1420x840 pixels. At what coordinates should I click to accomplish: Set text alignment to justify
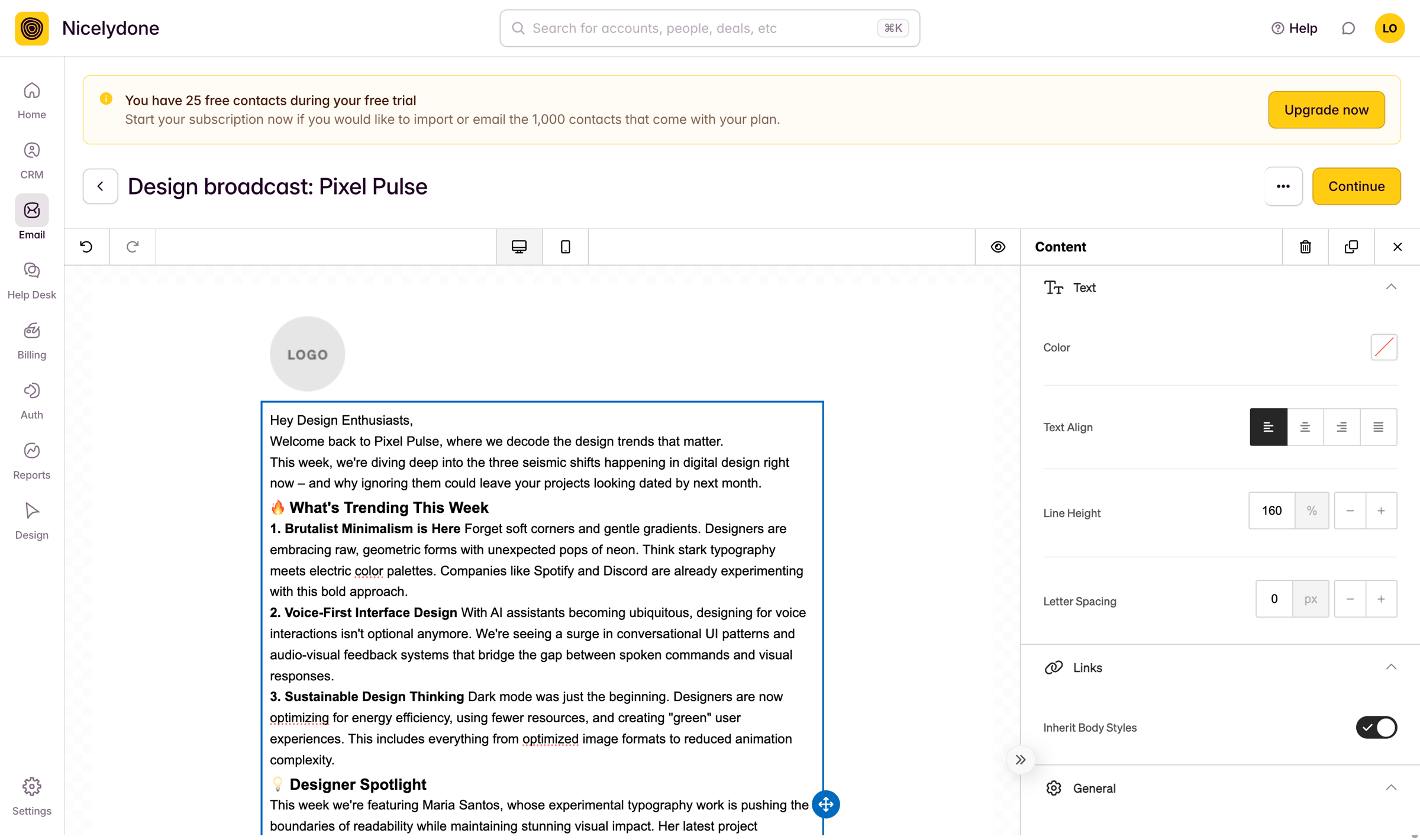tap(1378, 427)
